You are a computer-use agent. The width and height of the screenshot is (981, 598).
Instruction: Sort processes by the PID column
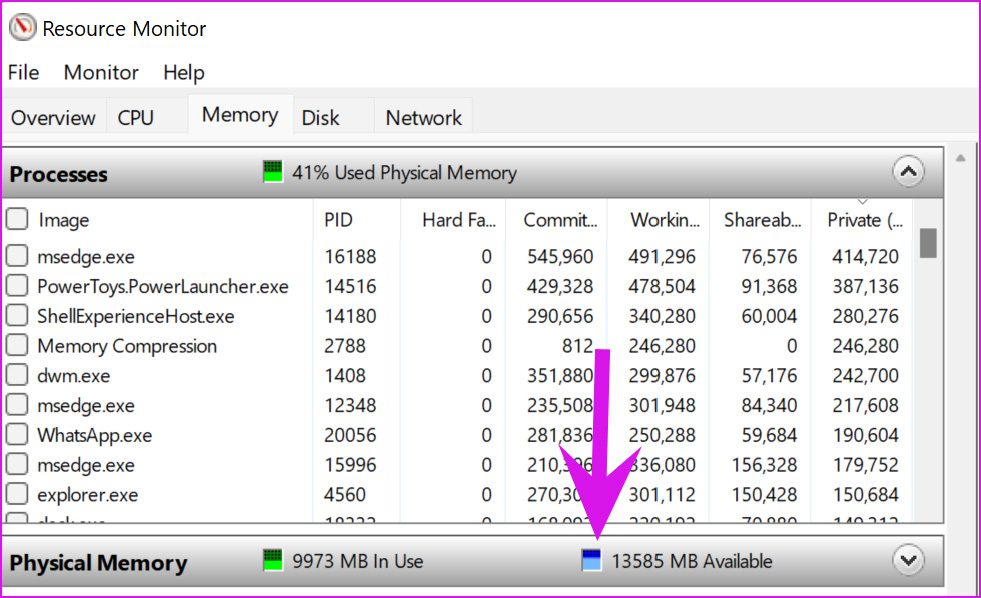(340, 219)
